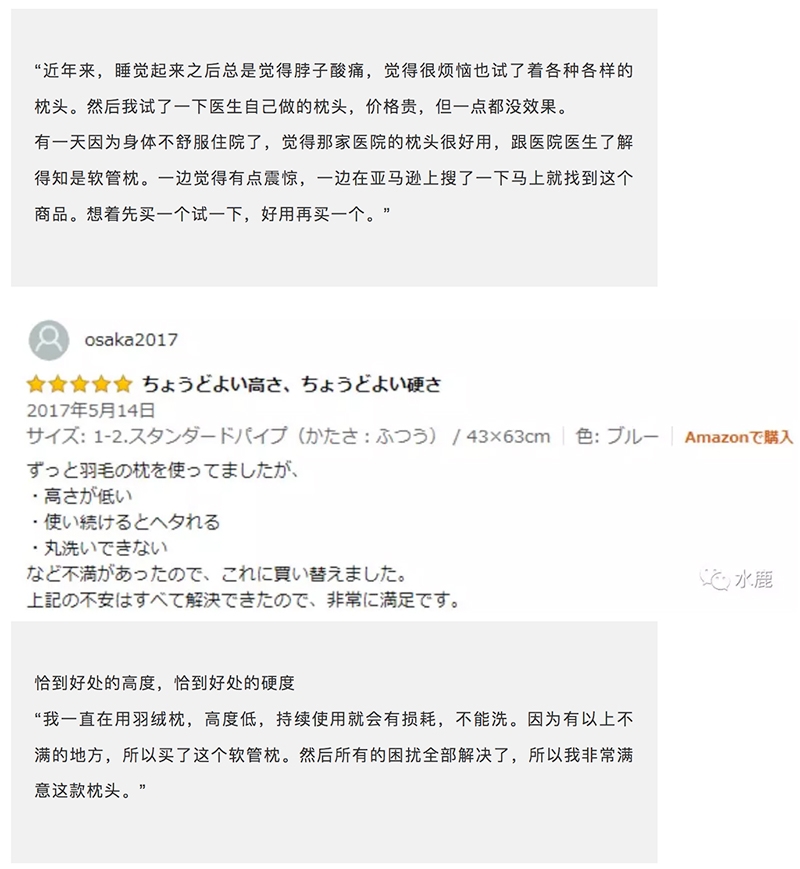Open review title ちょうどよい高さ、ちょうどよい硬さ

pos(292,384)
